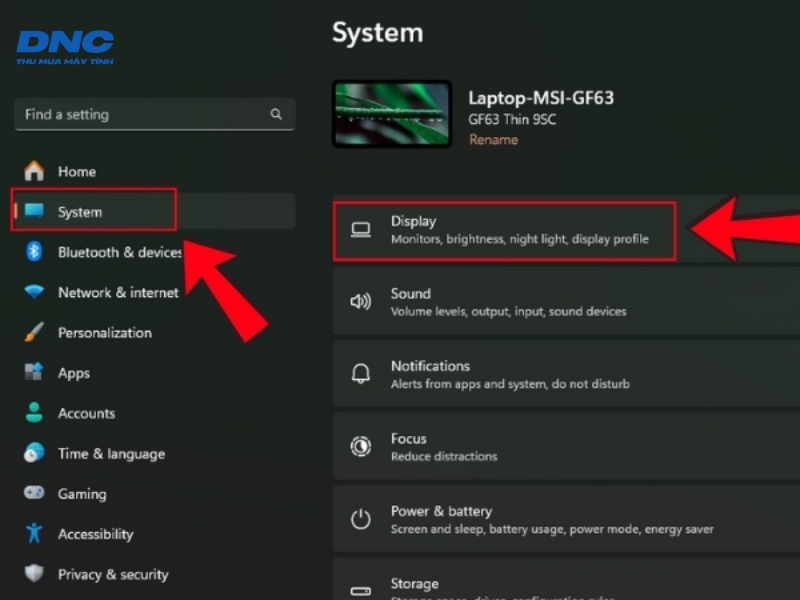Click the Personalization paintbrush icon
800x600 pixels.
[34, 332]
